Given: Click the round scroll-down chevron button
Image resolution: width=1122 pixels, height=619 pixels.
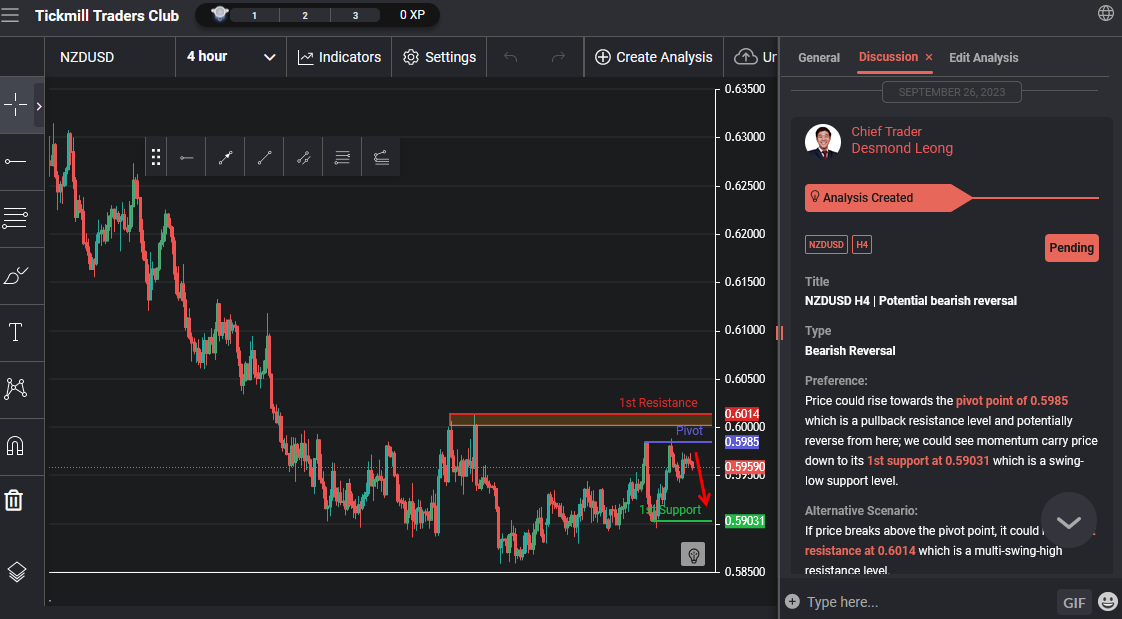Looking at the screenshot, I should point(1068,521).
